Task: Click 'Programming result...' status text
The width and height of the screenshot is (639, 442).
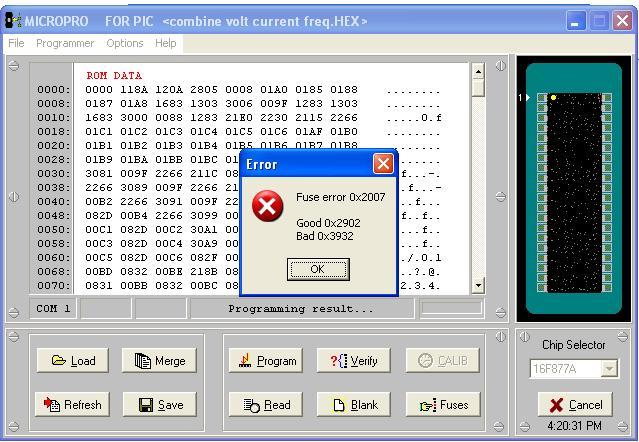Action: (300, 309)
